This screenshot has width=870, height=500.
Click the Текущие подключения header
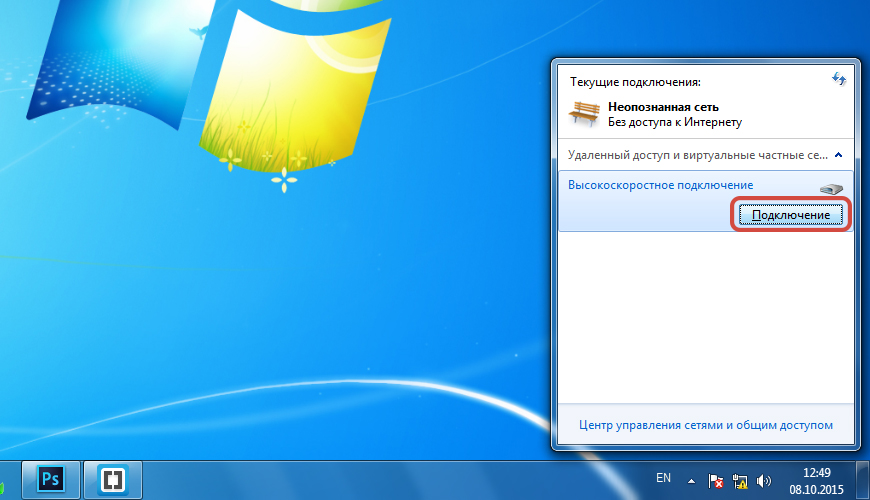pyautogui.click(x=635, y=82)
